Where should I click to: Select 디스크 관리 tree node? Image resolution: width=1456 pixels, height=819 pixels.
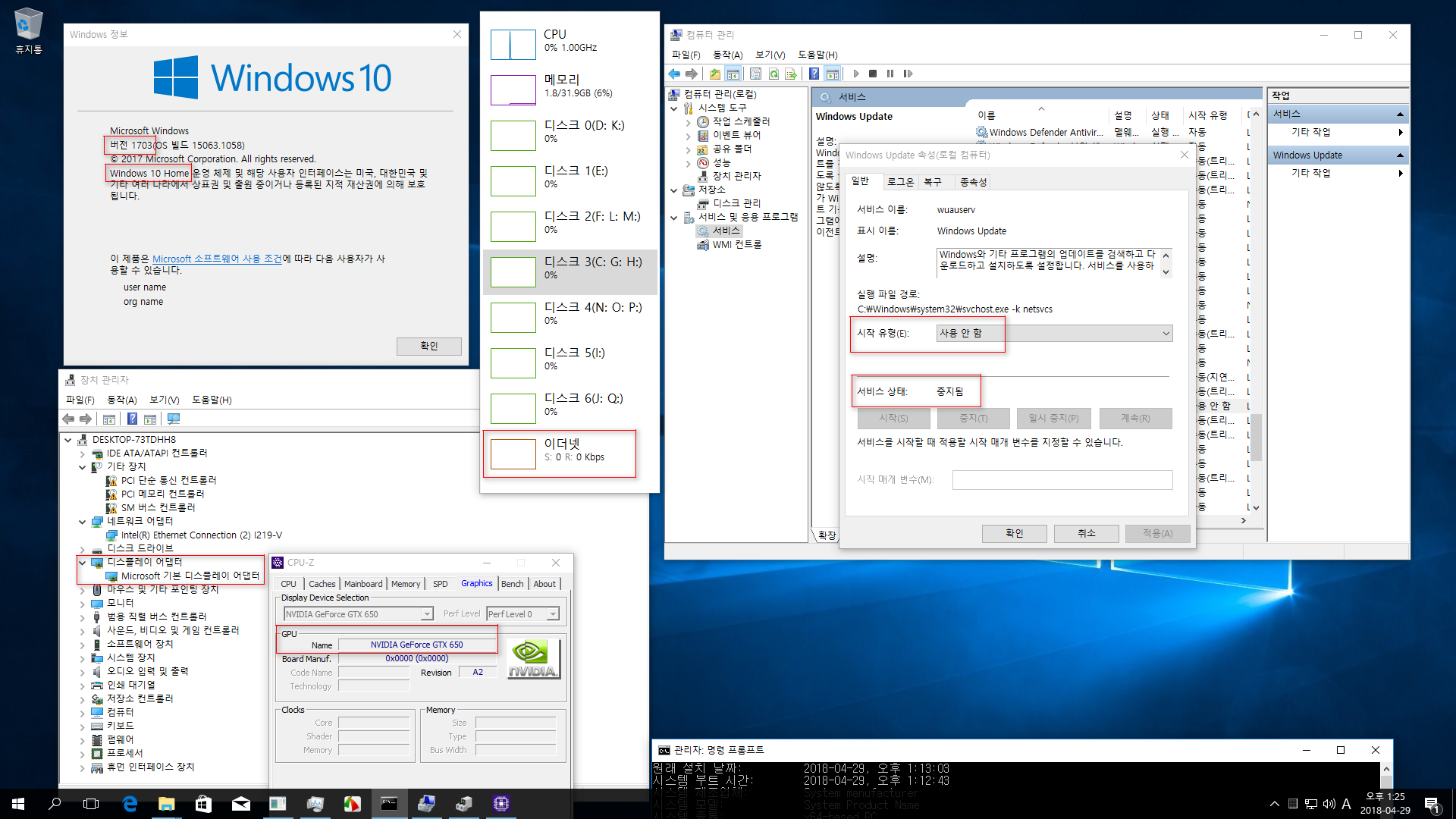pyautogui.click(x=736, y=203)
